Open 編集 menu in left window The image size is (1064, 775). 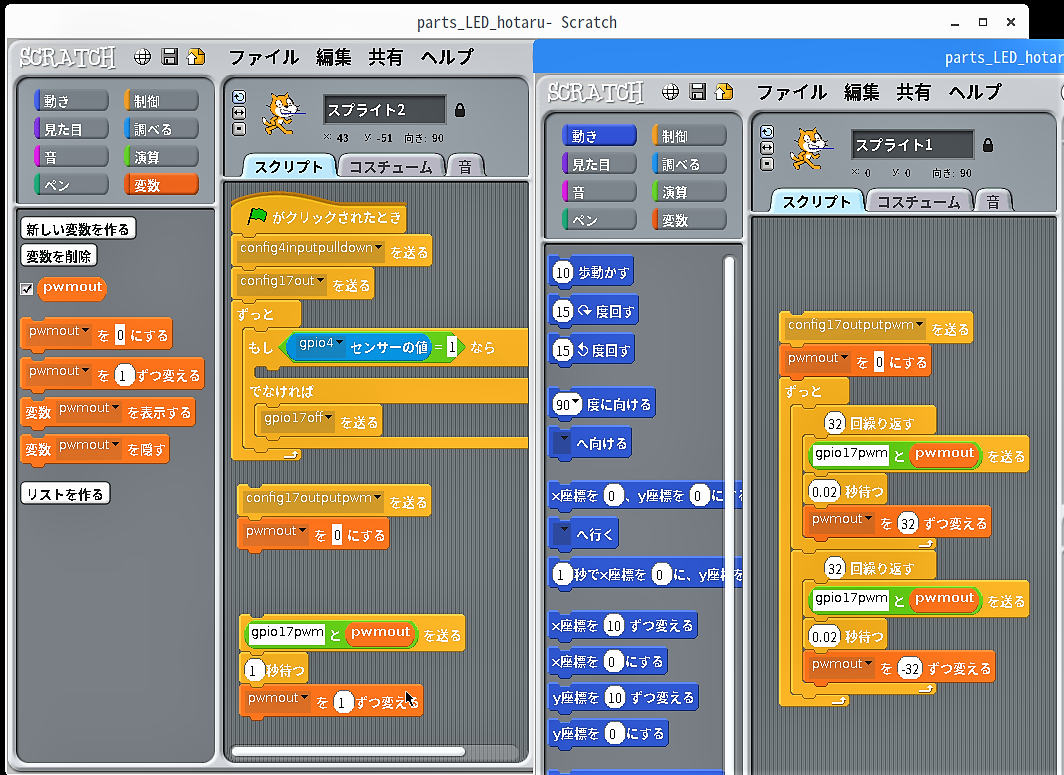tap(333, 57)
